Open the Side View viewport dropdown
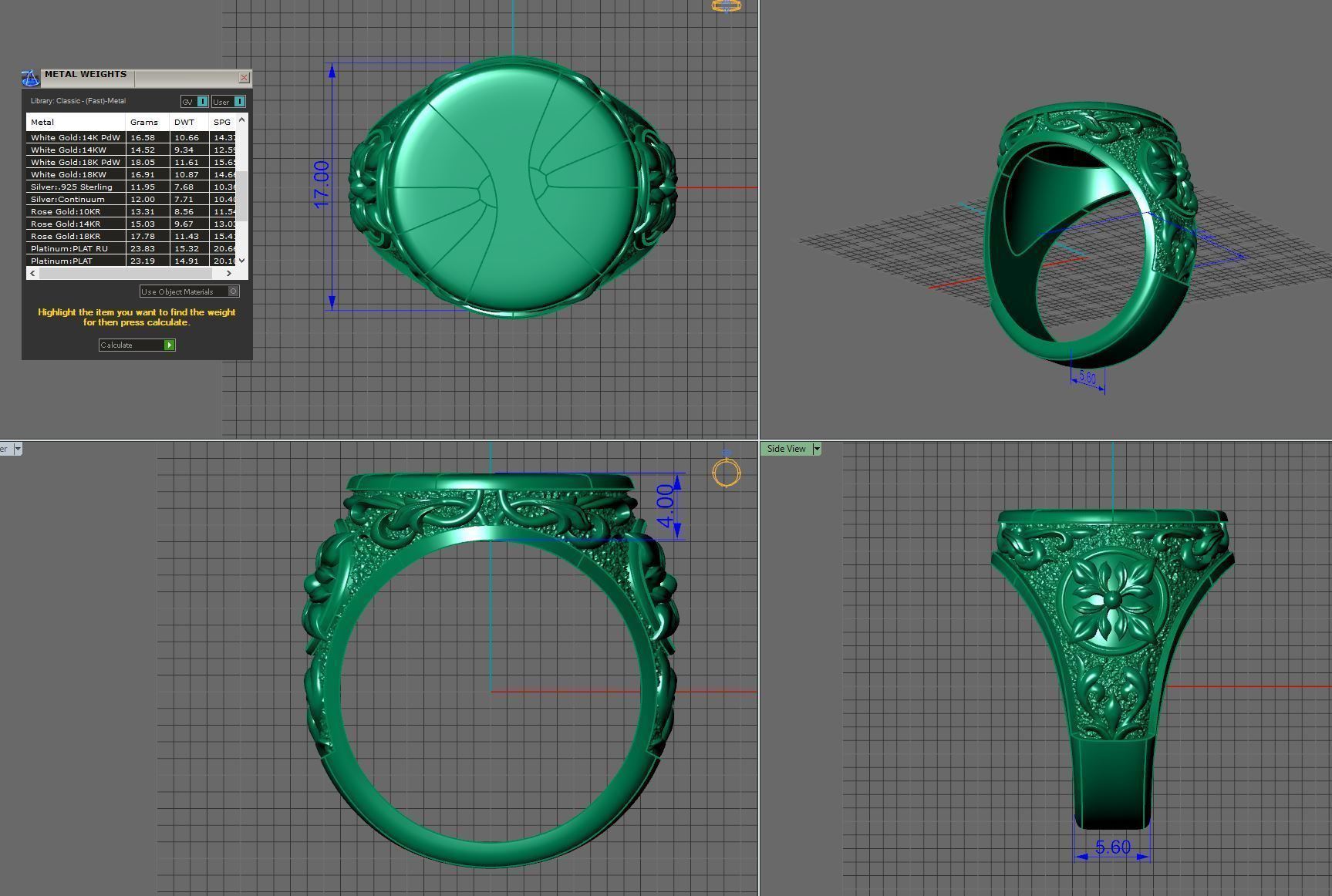Image resolution: width=1332 pixels, height=896 pixels. 817,449
